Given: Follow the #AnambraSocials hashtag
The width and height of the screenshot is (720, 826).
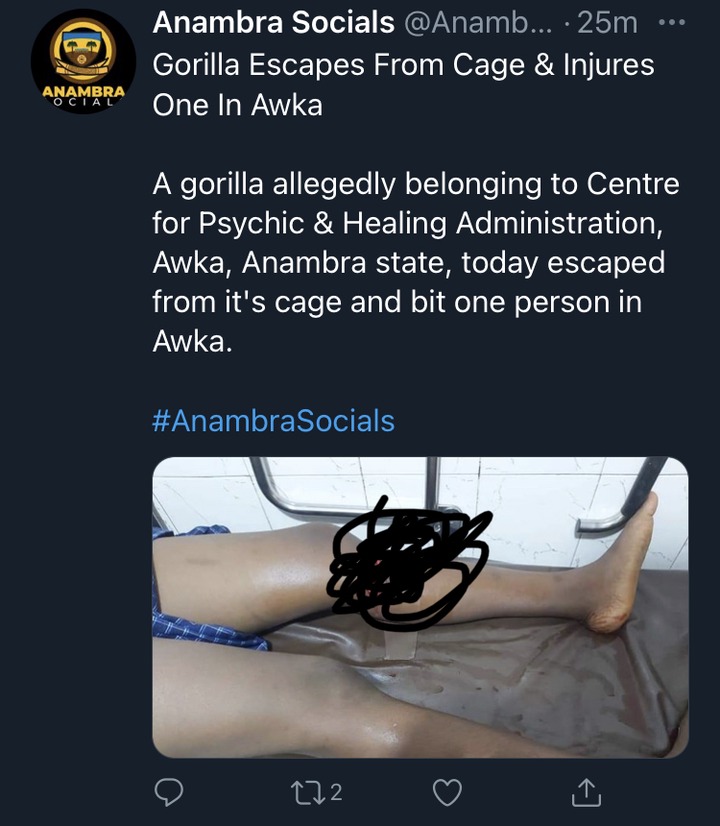Looking at the screenshot, I should click(x=273, y=421).
